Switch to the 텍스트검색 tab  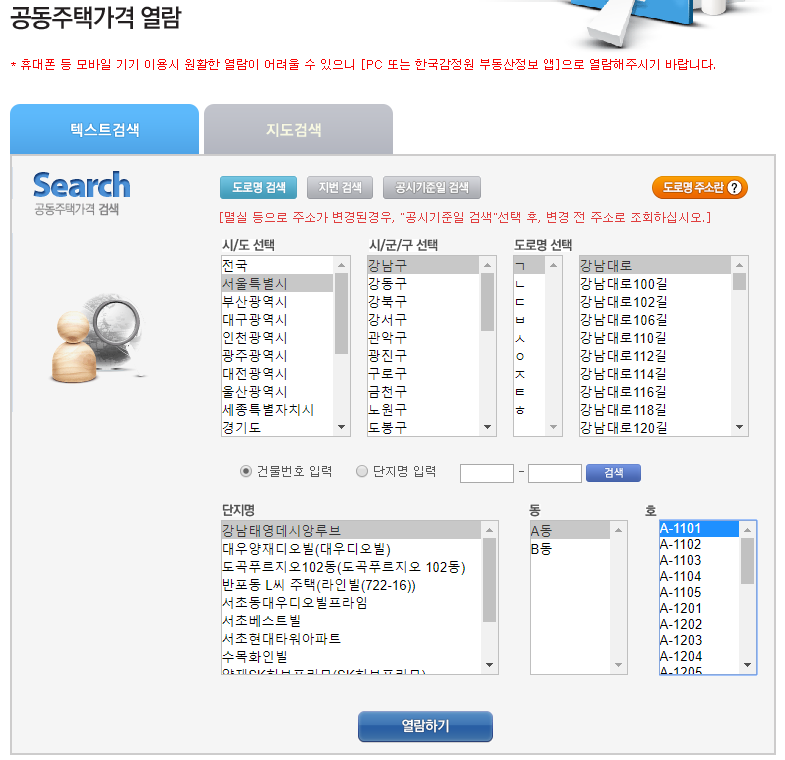point(104,129)
